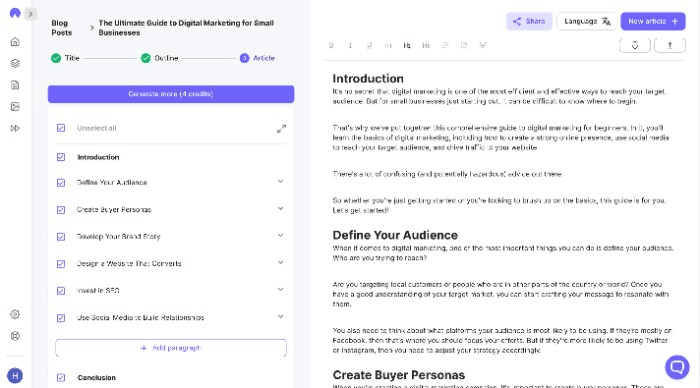Expand the Invest in SEO chevron
Screen dimensions: 700x388
tap(280, 289)
